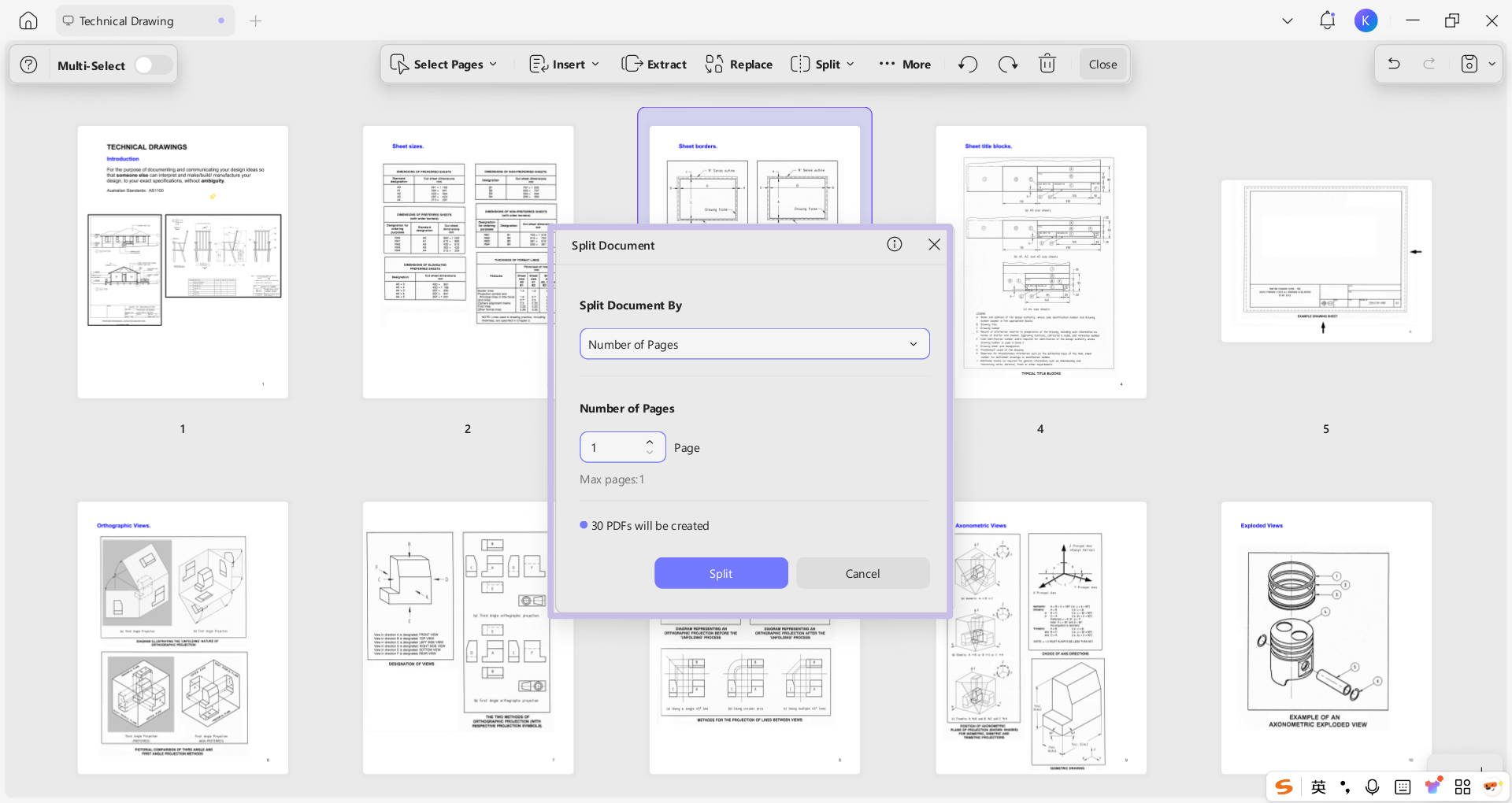Screen dimensions: 1512x803
Task: Click the skin shirt icon in tray
Action: (x=1432, y=786)
